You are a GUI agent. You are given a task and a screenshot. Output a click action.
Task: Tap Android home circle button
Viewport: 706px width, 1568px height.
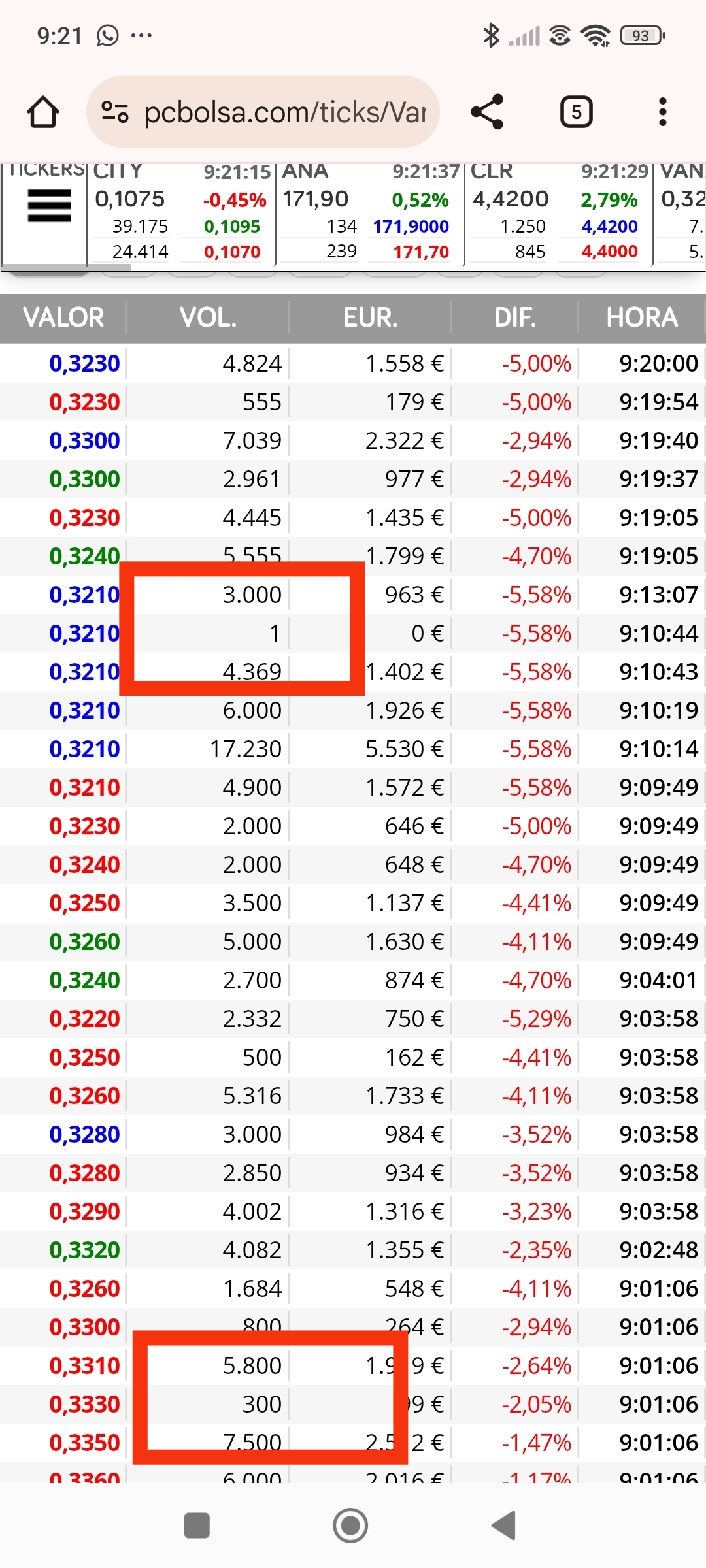350,1526
